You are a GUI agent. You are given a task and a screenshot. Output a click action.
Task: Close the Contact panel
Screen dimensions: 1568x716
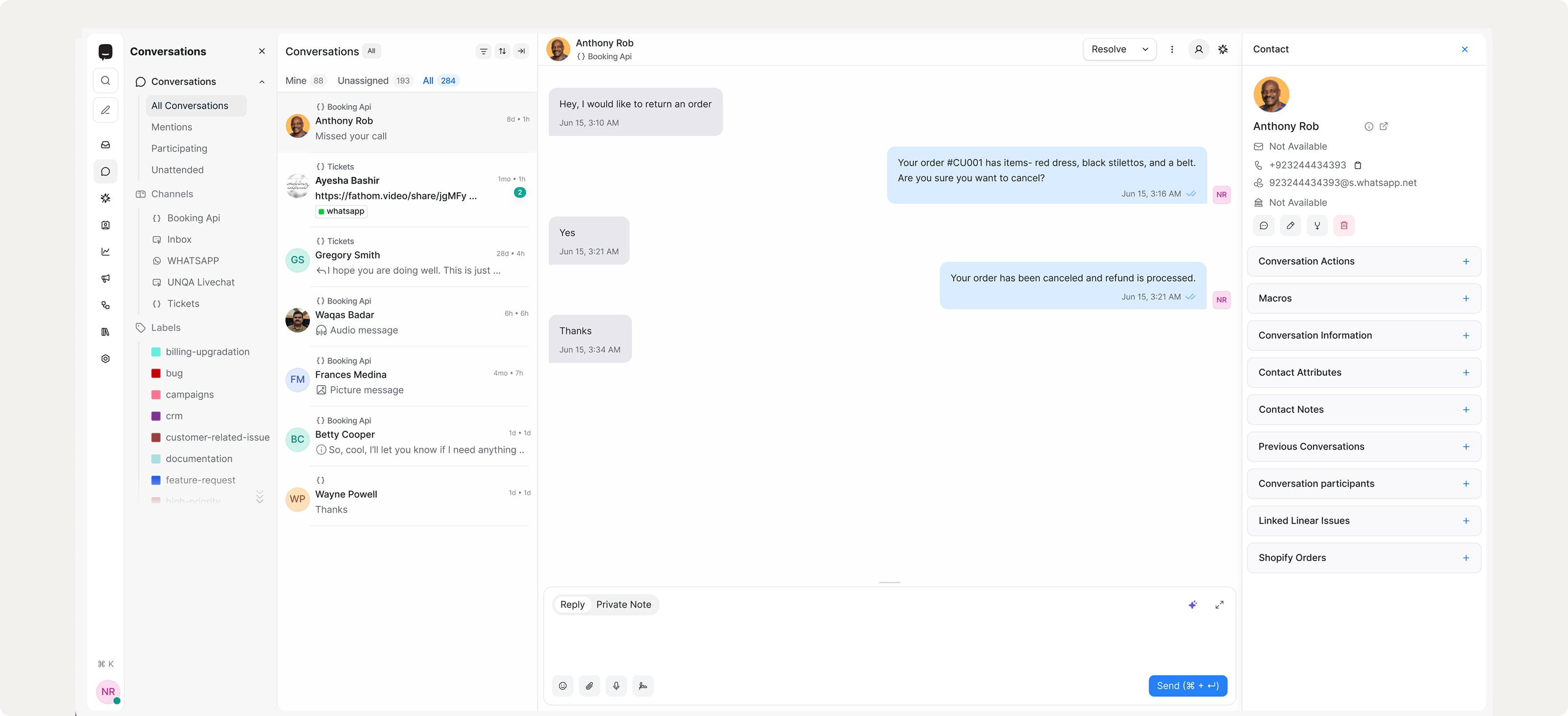click(x=1465, y=49)
